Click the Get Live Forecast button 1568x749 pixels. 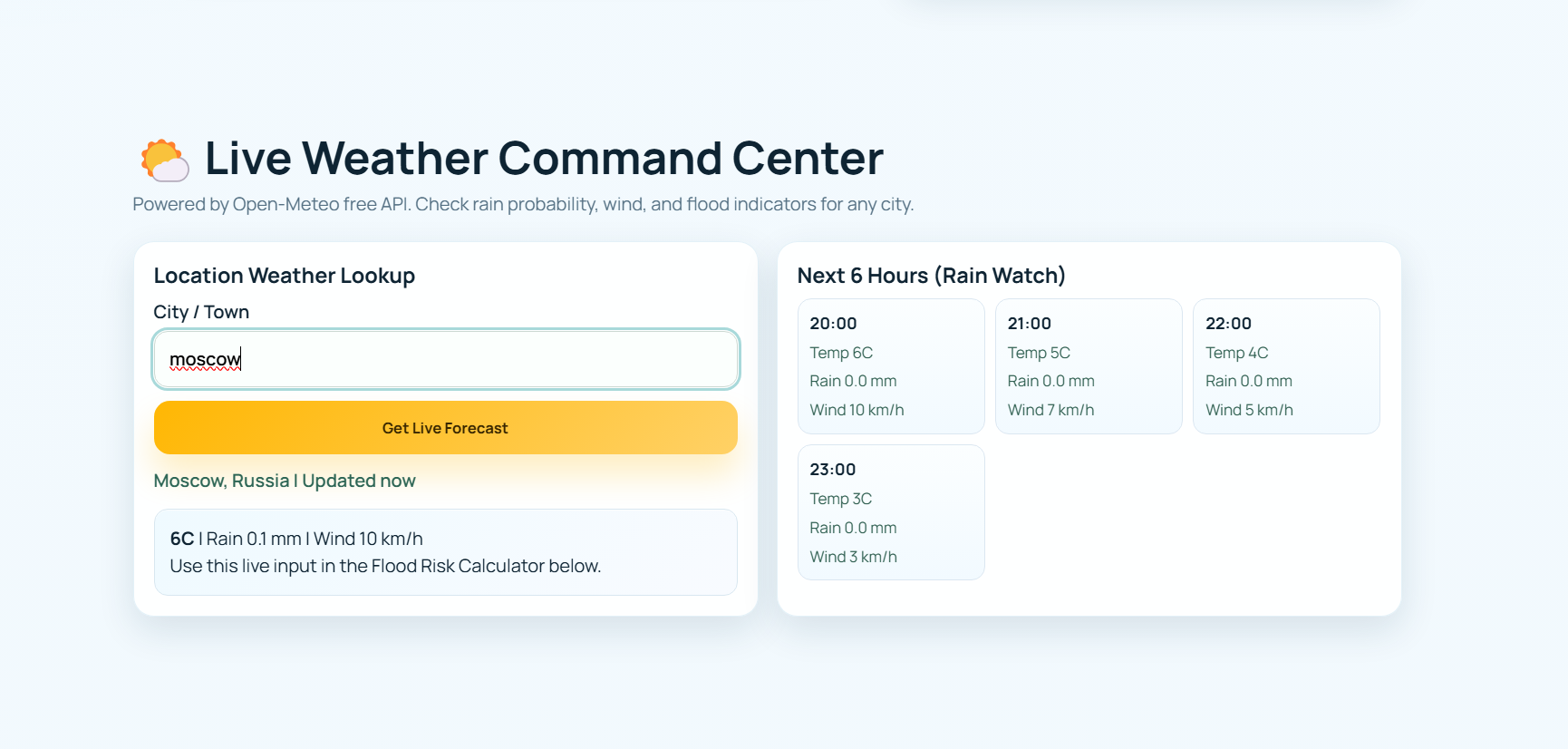[x=446, y=428]
